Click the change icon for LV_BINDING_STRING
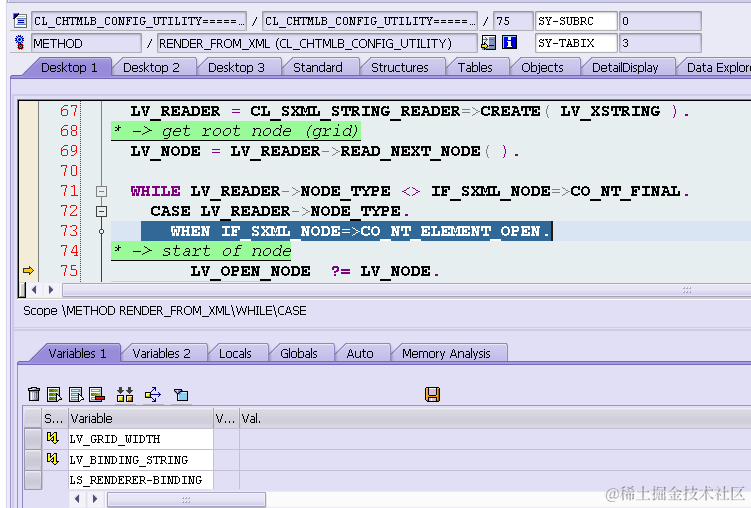The image size is (751, 508). pyautogui.click(x=53, y=460)
